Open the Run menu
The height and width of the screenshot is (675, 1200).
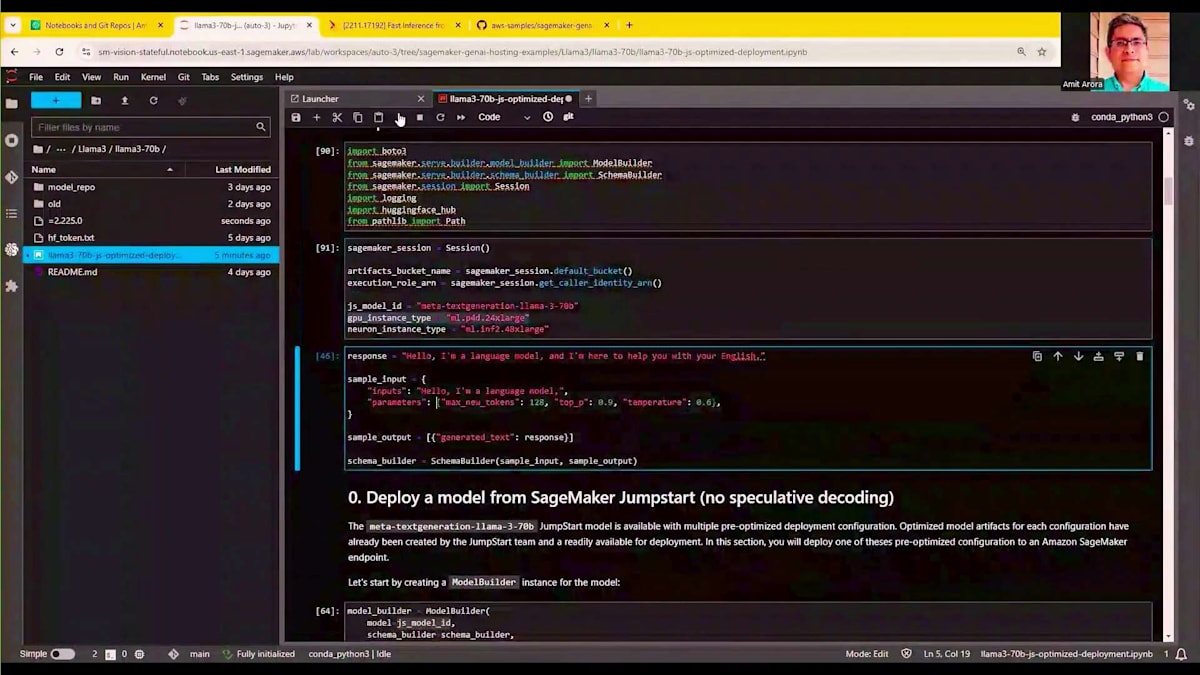(121, 77)
